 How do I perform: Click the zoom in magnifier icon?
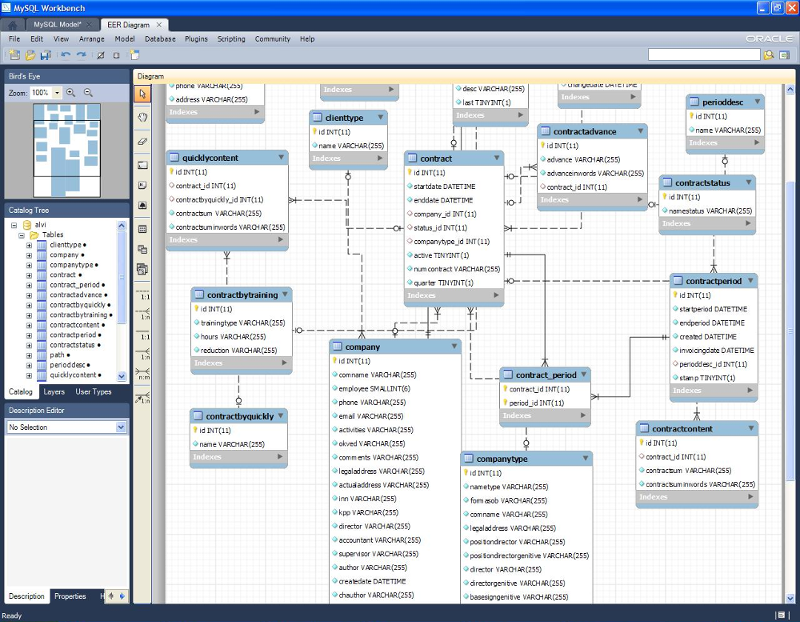tap(71, 92)
